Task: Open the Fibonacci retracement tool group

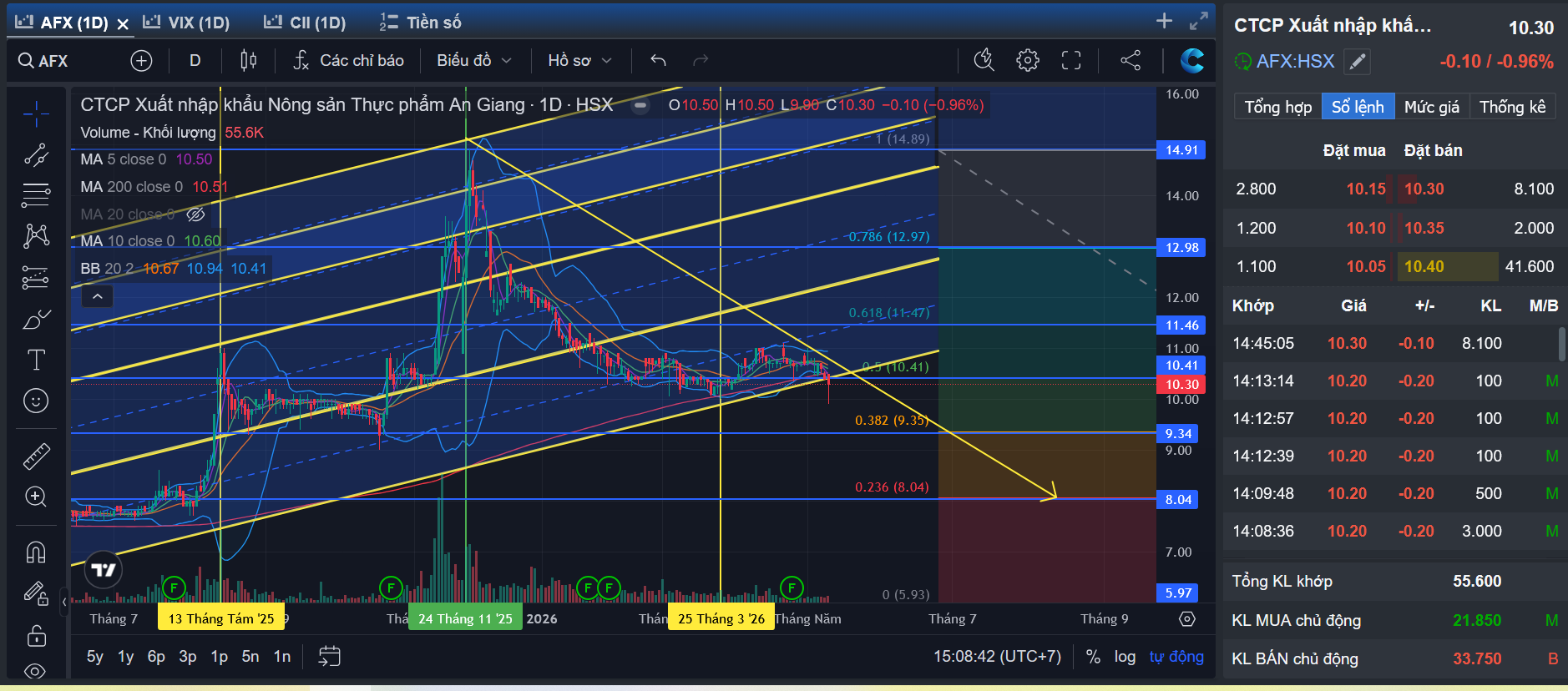Action: [x=36, y=194]
